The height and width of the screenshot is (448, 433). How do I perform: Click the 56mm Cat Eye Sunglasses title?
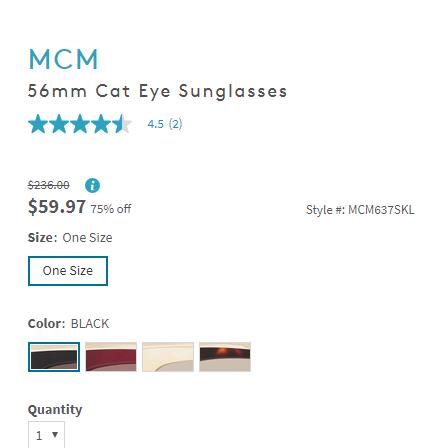(x=157, y=91)
